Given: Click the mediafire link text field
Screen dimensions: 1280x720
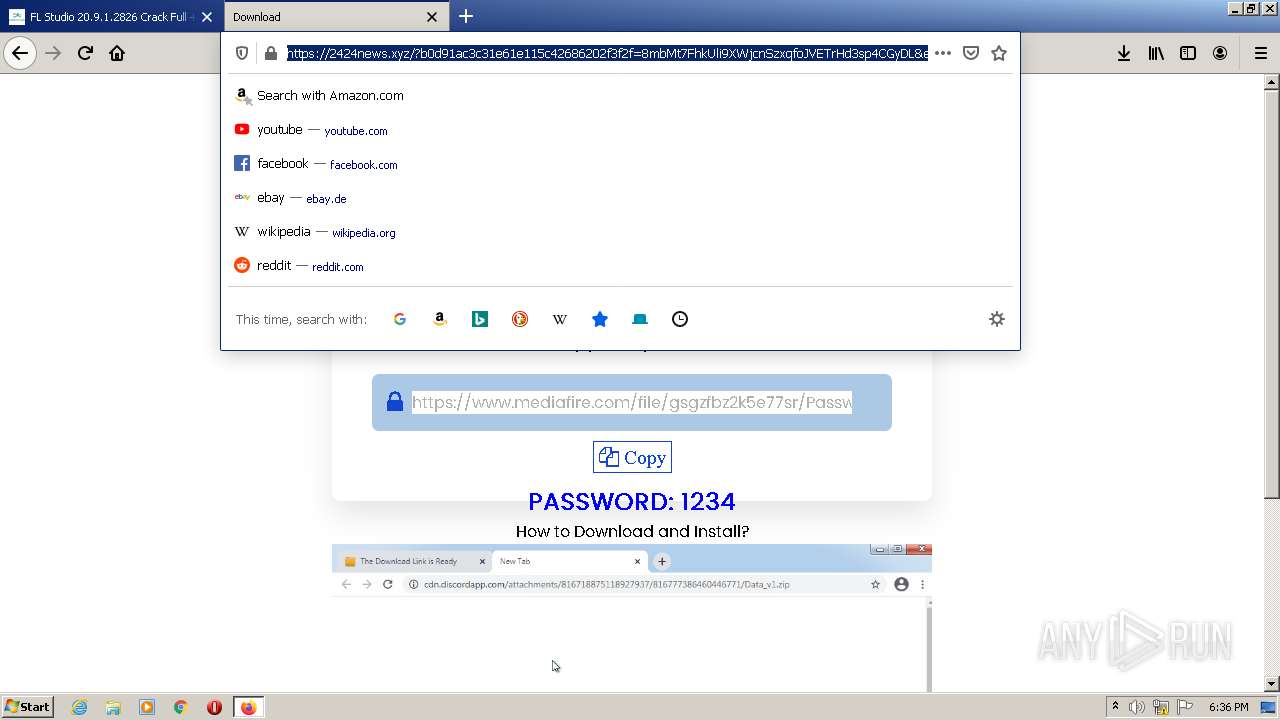Looking at the screenshot, I should (632, 402).
